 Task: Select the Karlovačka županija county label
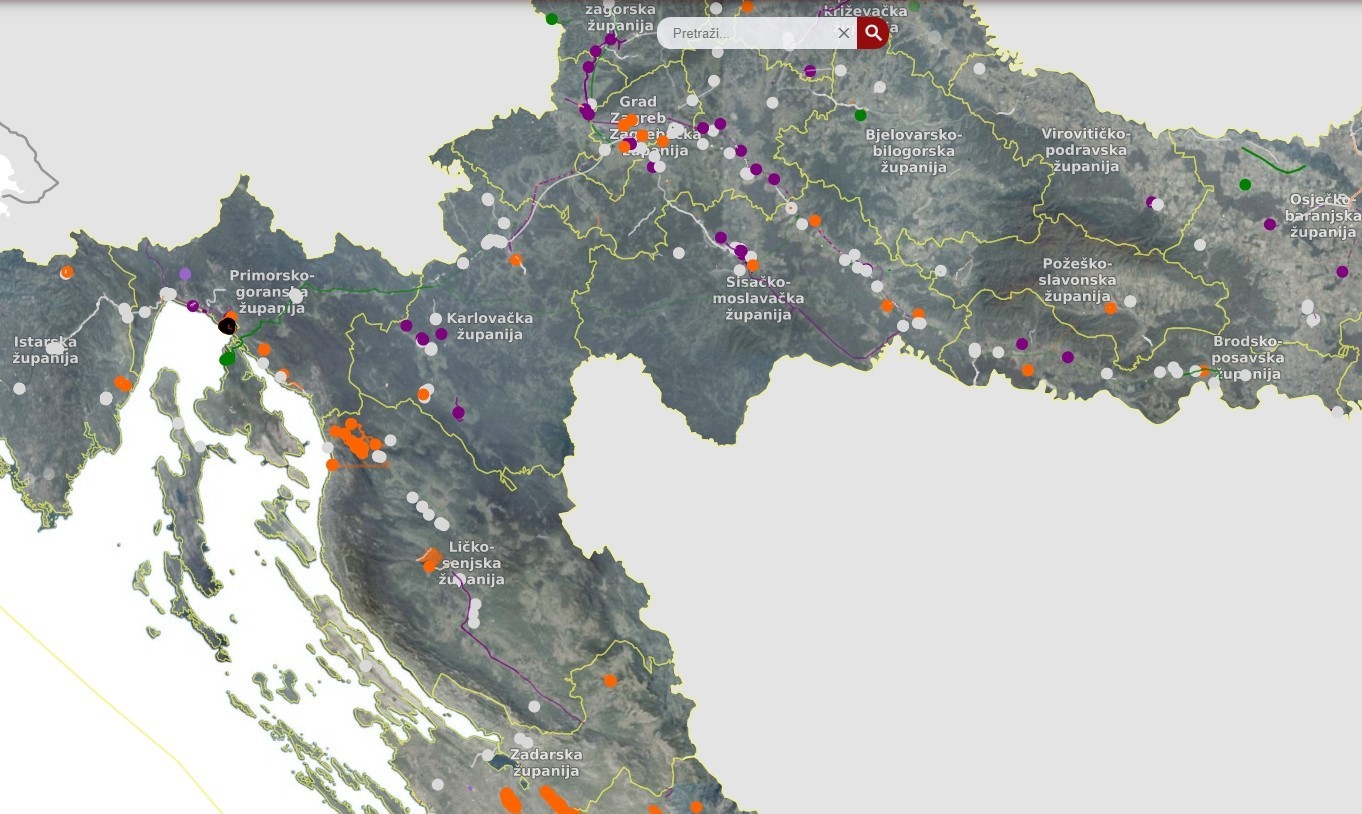tap(489, 326)
